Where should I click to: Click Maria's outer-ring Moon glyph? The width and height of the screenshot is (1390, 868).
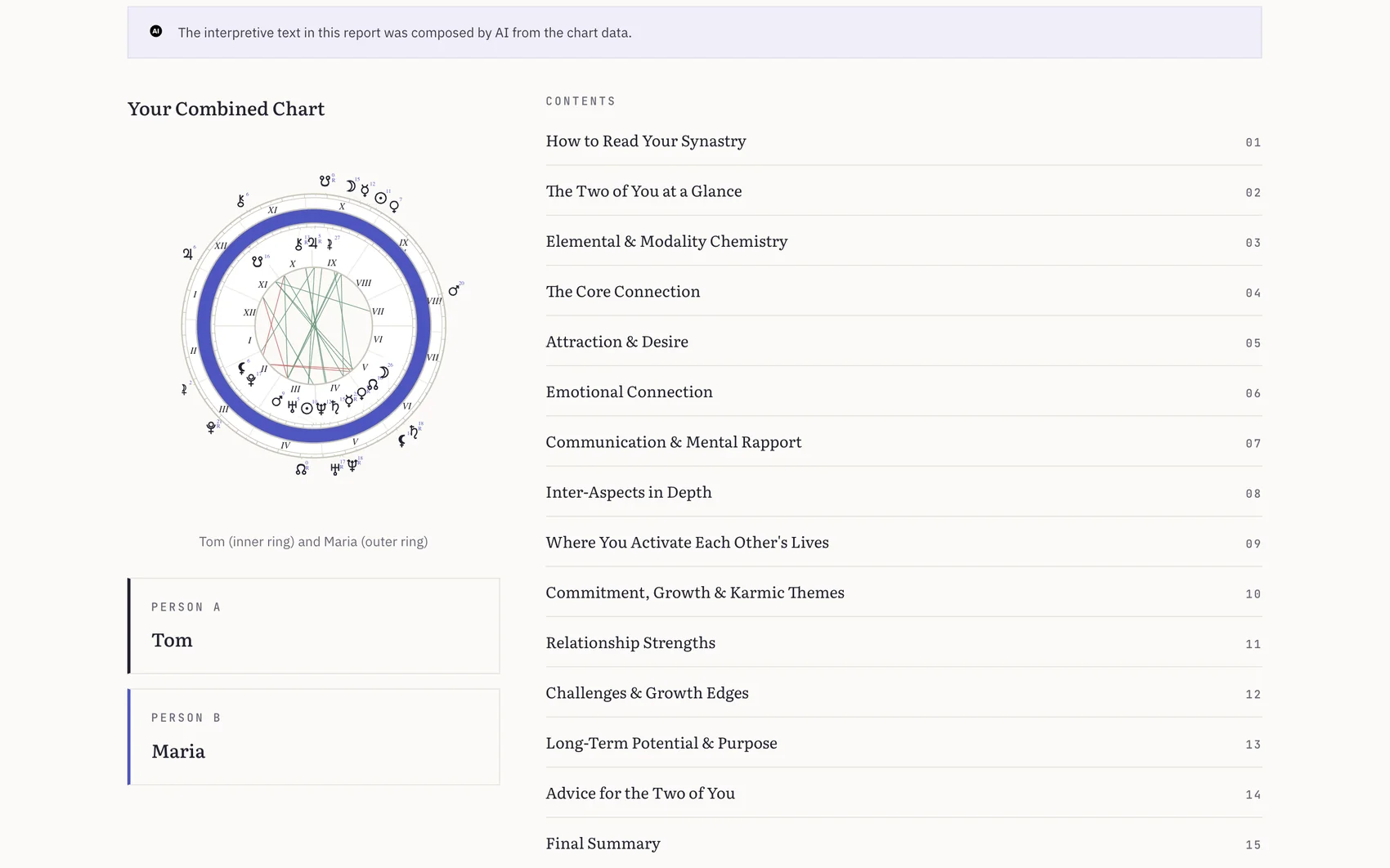tap(351, 186)
